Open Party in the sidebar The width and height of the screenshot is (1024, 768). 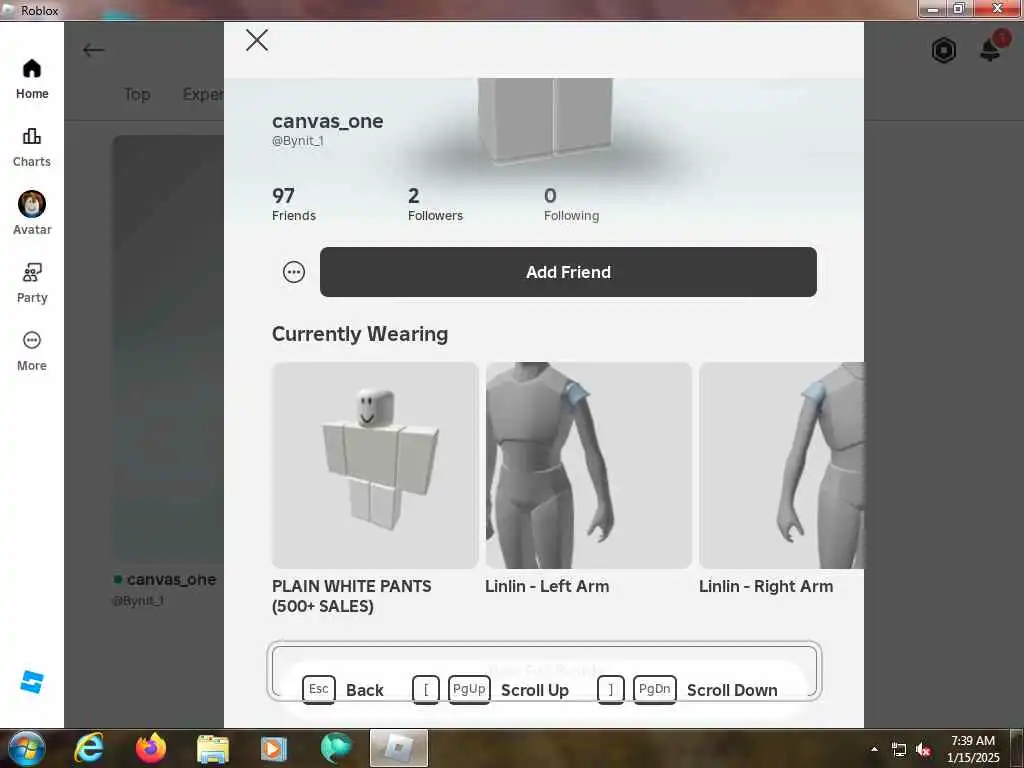coord(32,283)
